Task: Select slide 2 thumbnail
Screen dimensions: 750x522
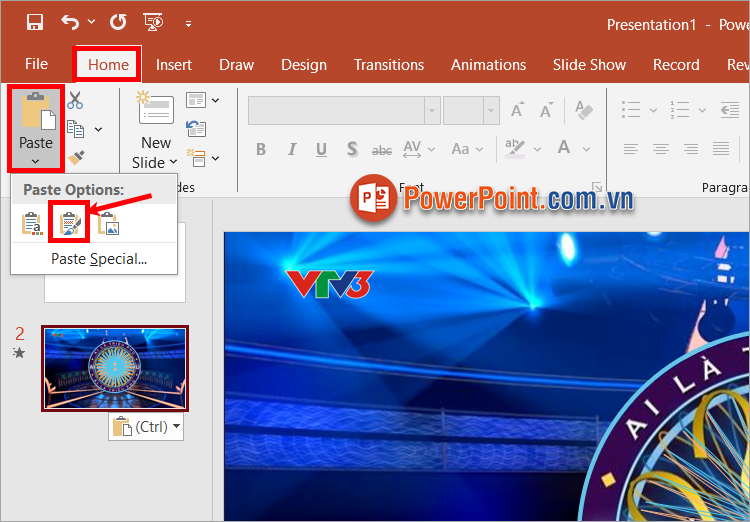Action: point(115,368)
